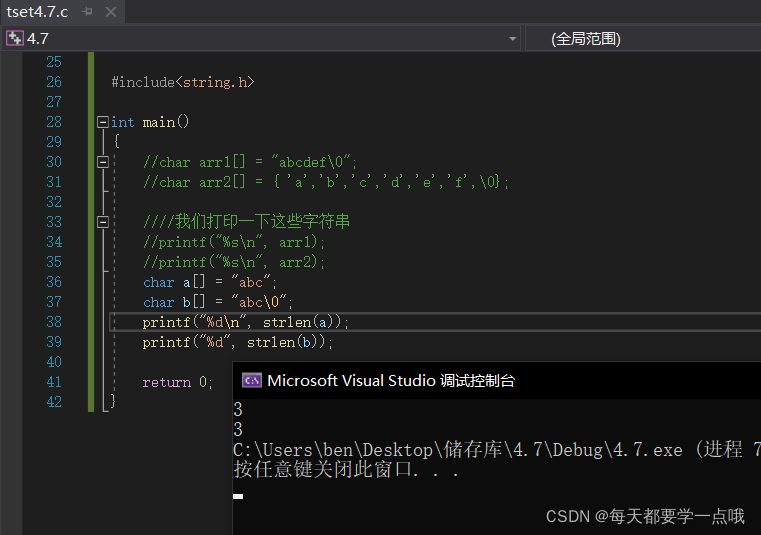Collapse the comment block at line 33

[102, 222]
